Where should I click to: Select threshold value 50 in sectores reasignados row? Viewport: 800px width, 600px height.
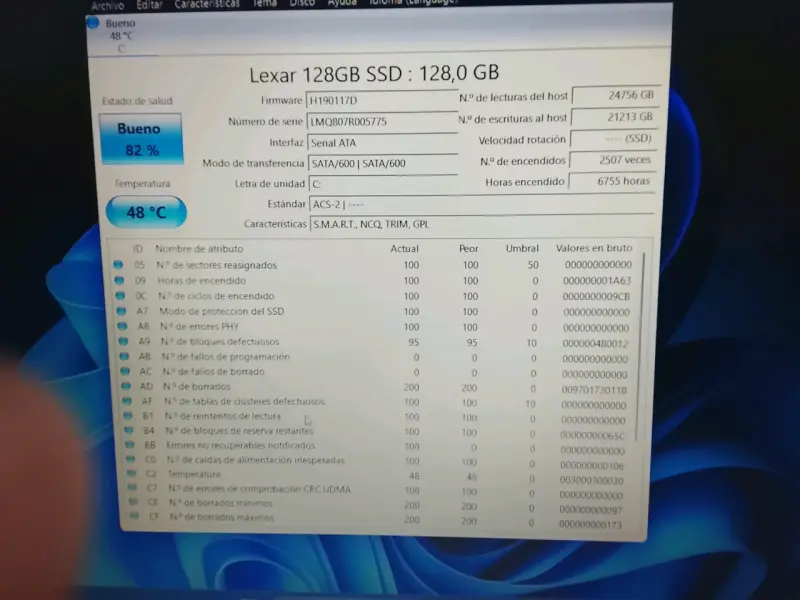click(533, 265)
